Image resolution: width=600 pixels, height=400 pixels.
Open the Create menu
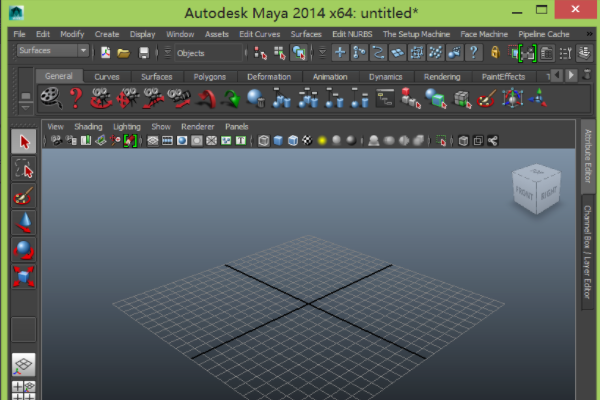(x=107, y=34)
